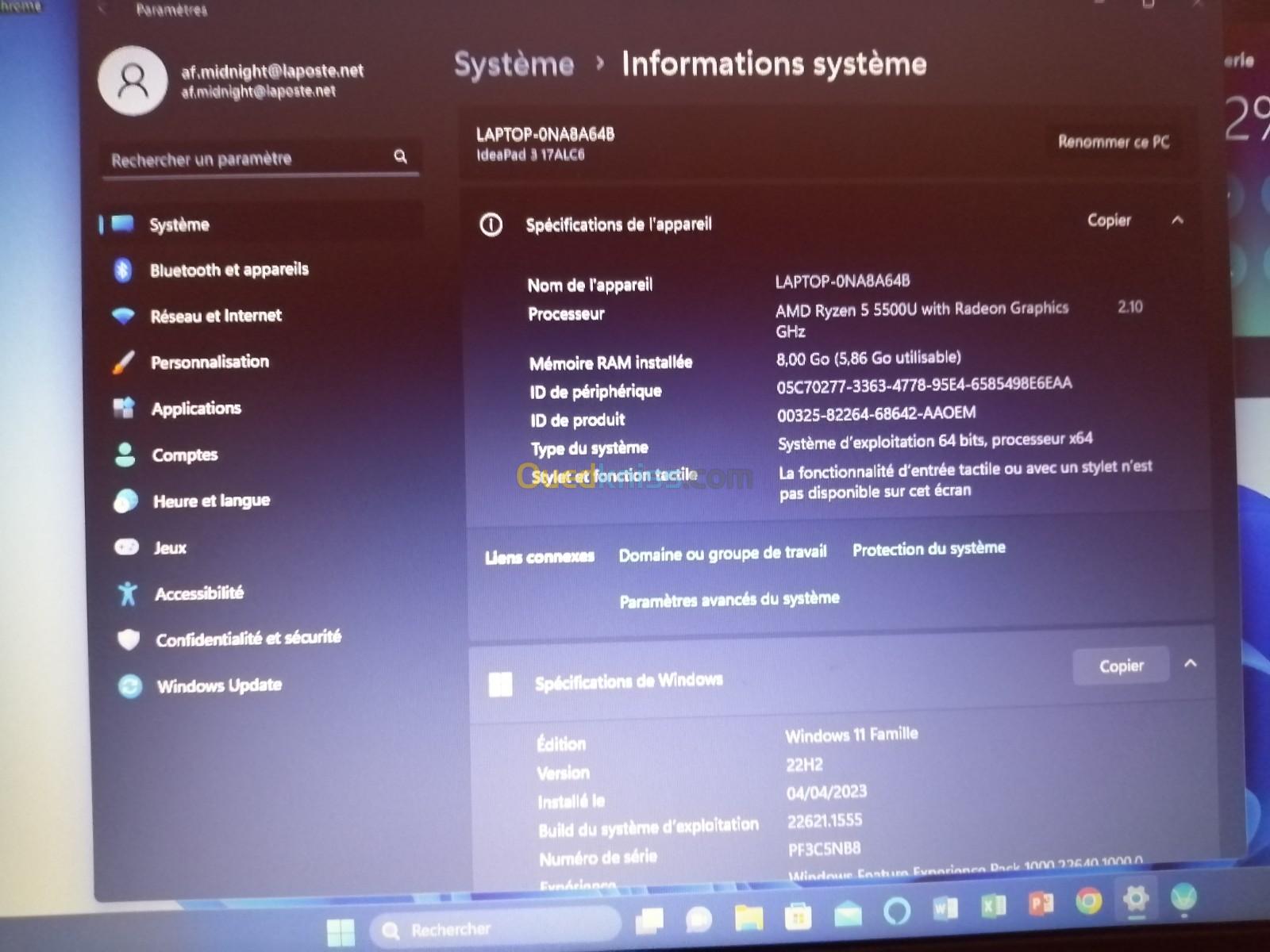Open the Applications icon in sidebar
1270x952 pixels.
125,409
